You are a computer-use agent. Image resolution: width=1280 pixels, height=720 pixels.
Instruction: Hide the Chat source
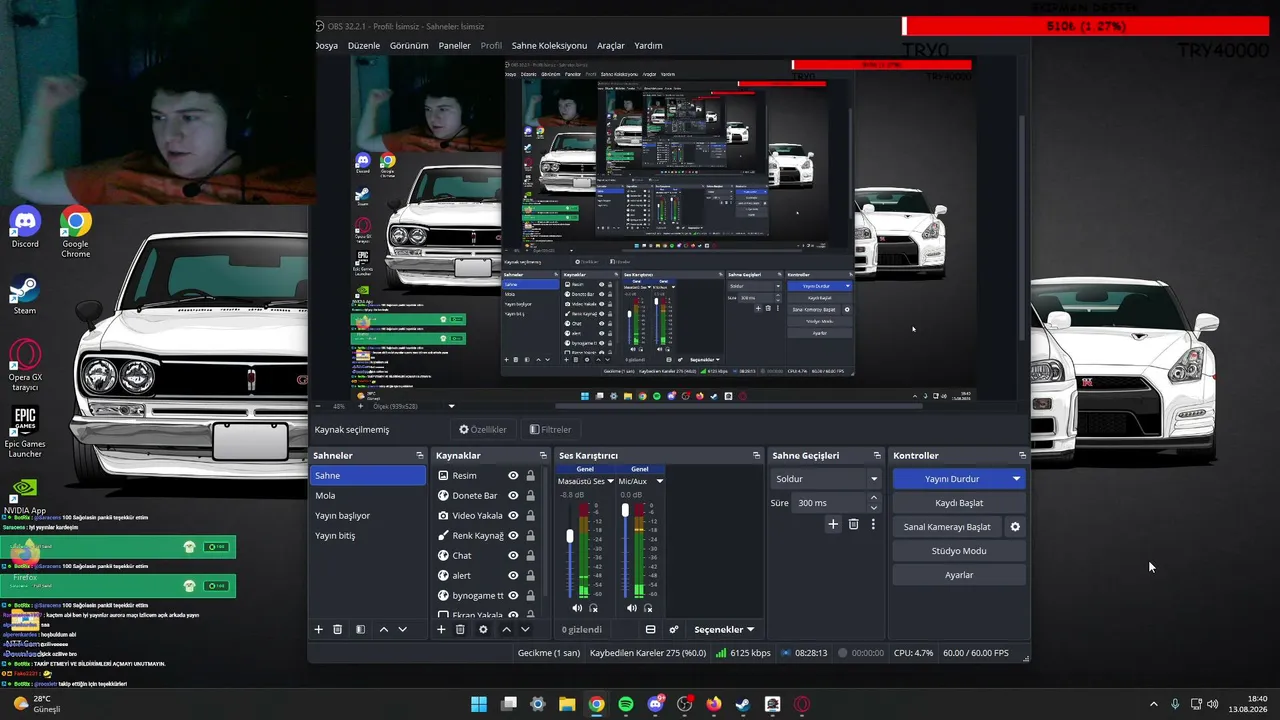point(513,556)
